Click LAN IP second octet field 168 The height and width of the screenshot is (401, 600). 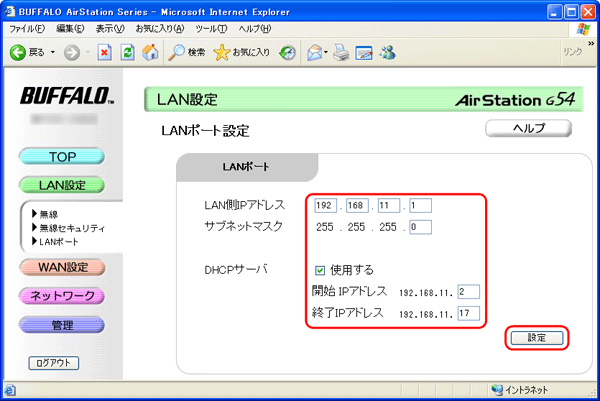pos(357,205)
